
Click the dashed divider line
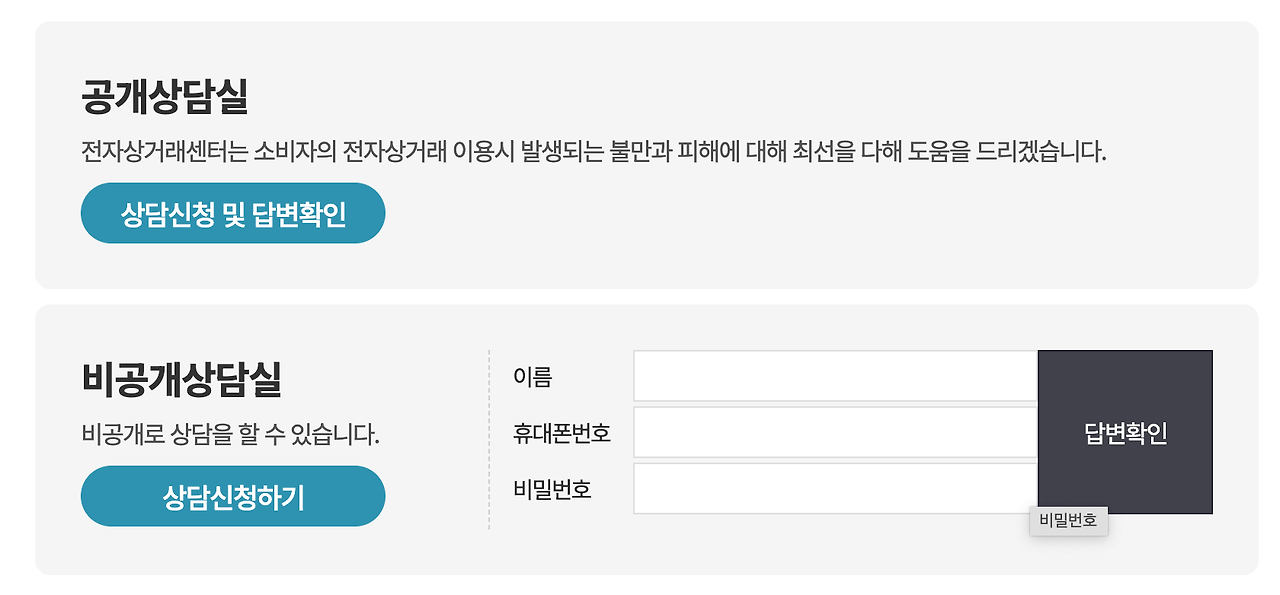(x=489, y=435)
